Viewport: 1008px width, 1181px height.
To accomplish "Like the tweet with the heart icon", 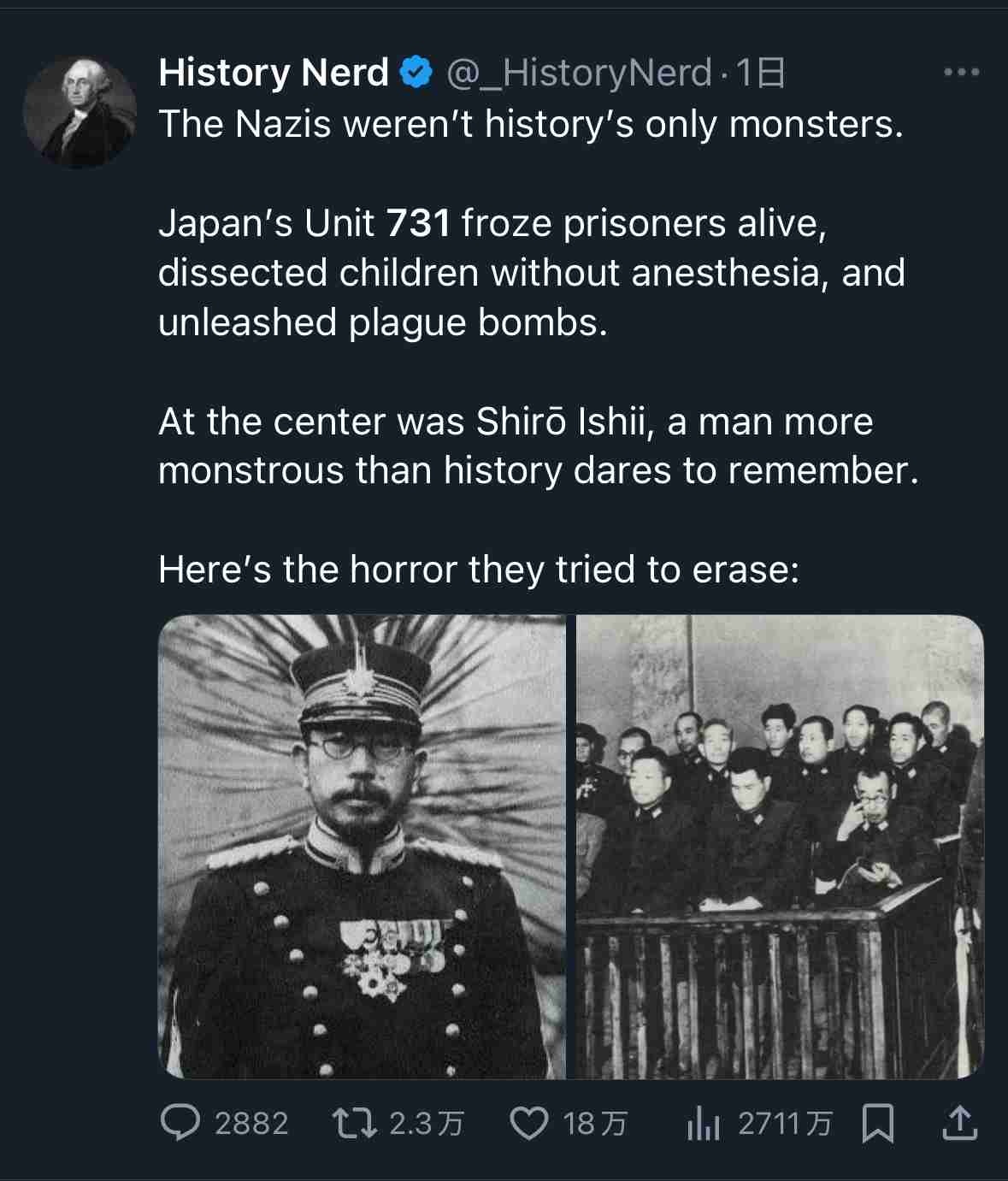I will pyautogui.click(x=528, y=1124).
